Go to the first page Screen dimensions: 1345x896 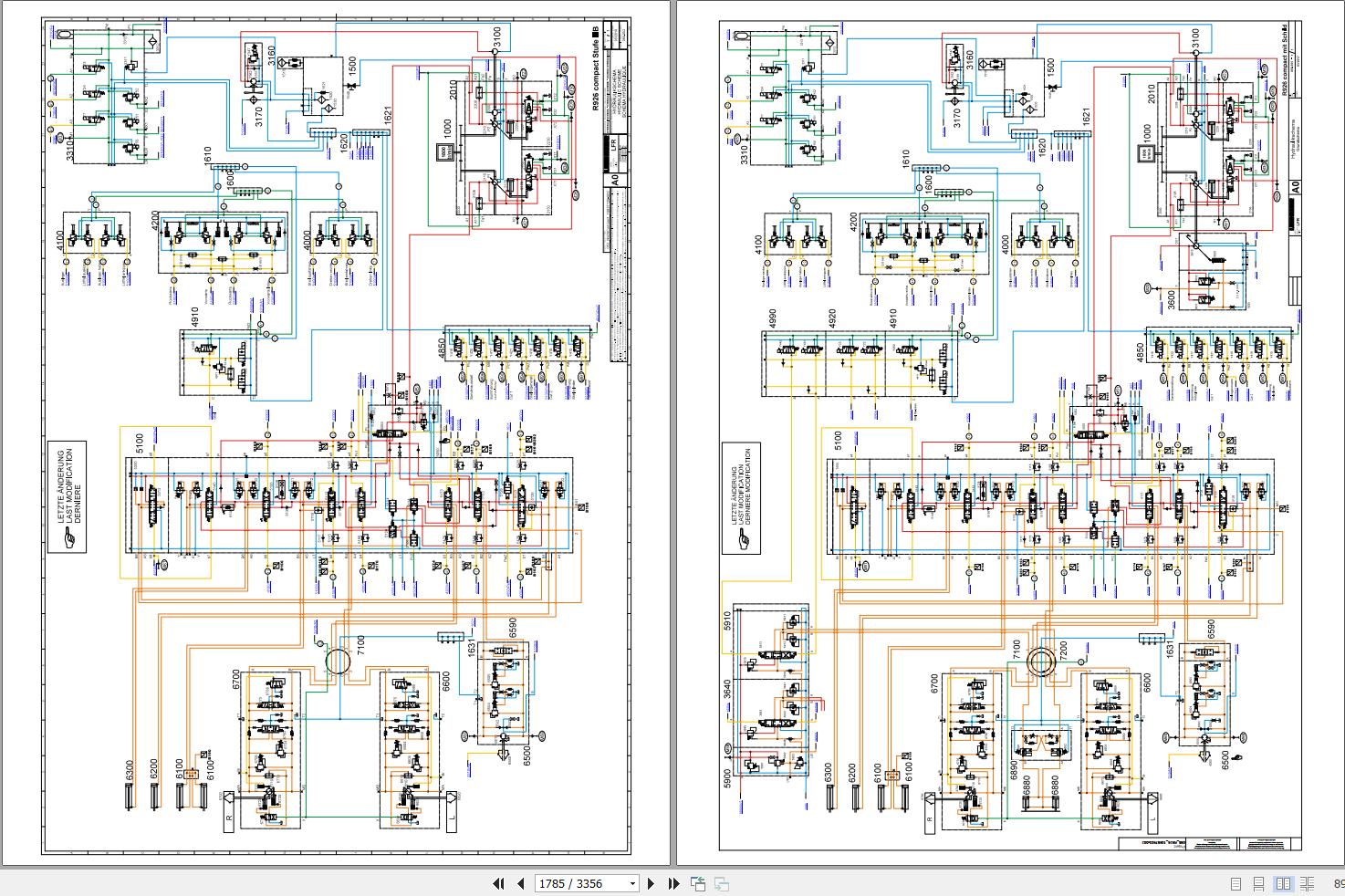pyautogui.click(x=498, y=883)
